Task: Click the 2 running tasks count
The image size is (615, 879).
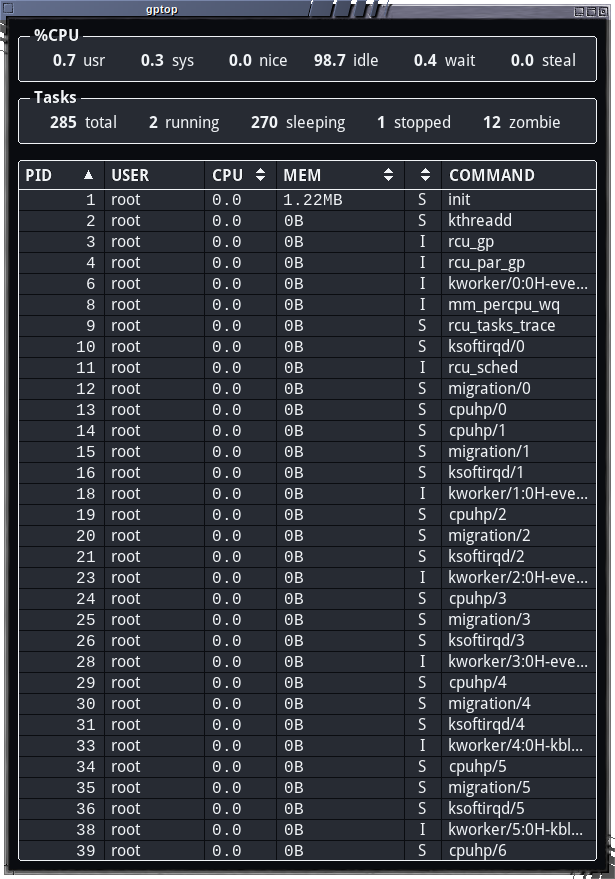Action: click(184, 122)
